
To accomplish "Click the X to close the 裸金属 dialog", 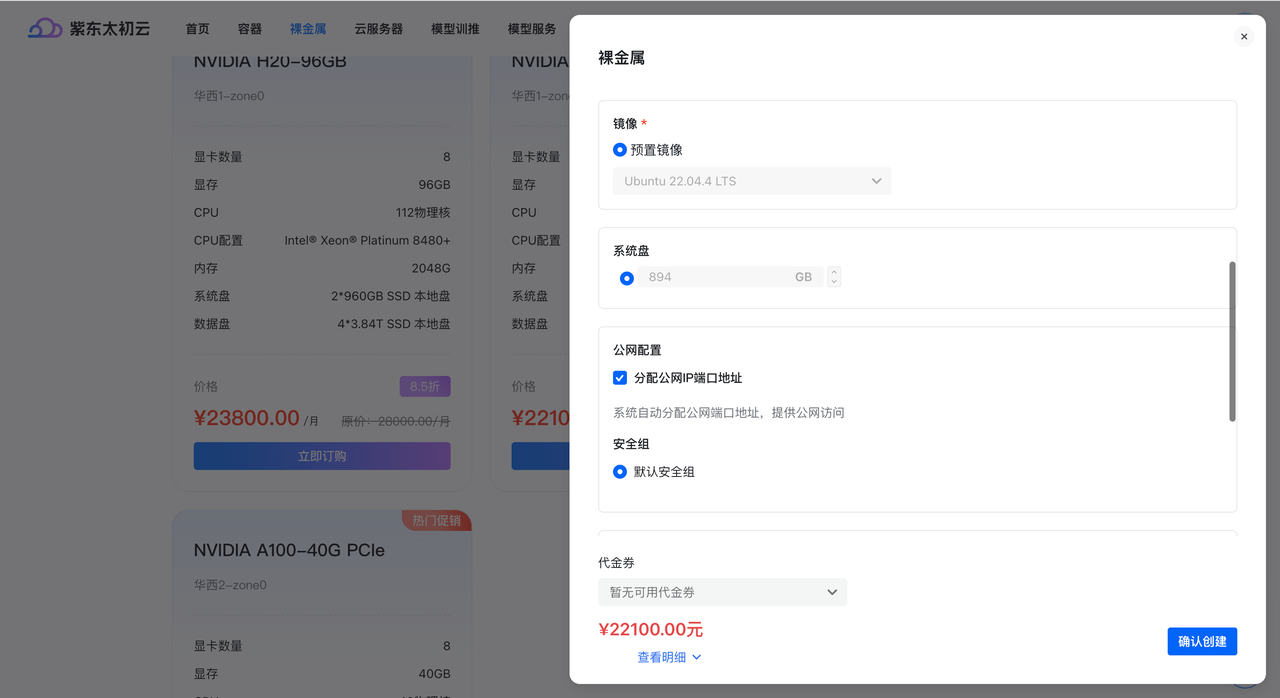I will click(1244, 36).
